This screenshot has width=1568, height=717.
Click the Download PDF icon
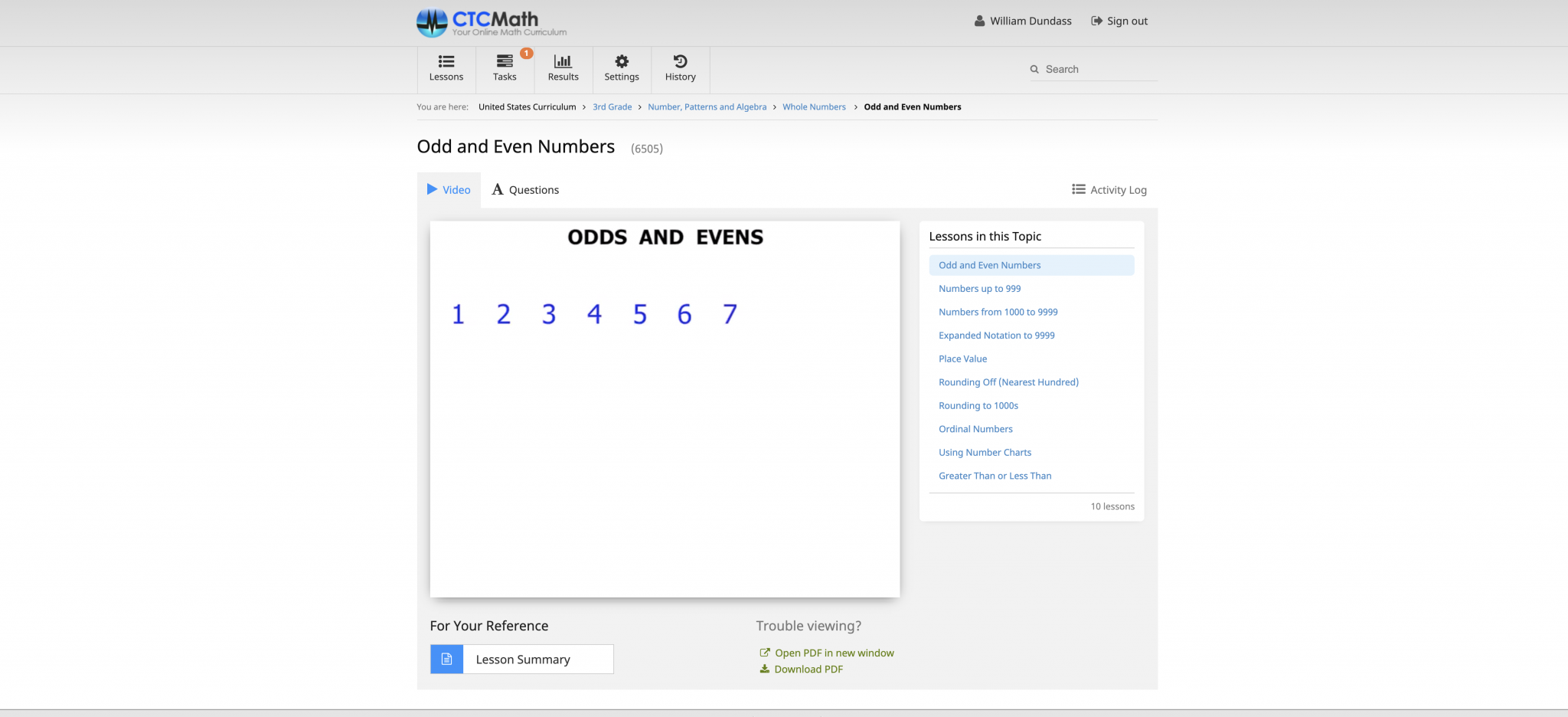click(x=764, y=669)
